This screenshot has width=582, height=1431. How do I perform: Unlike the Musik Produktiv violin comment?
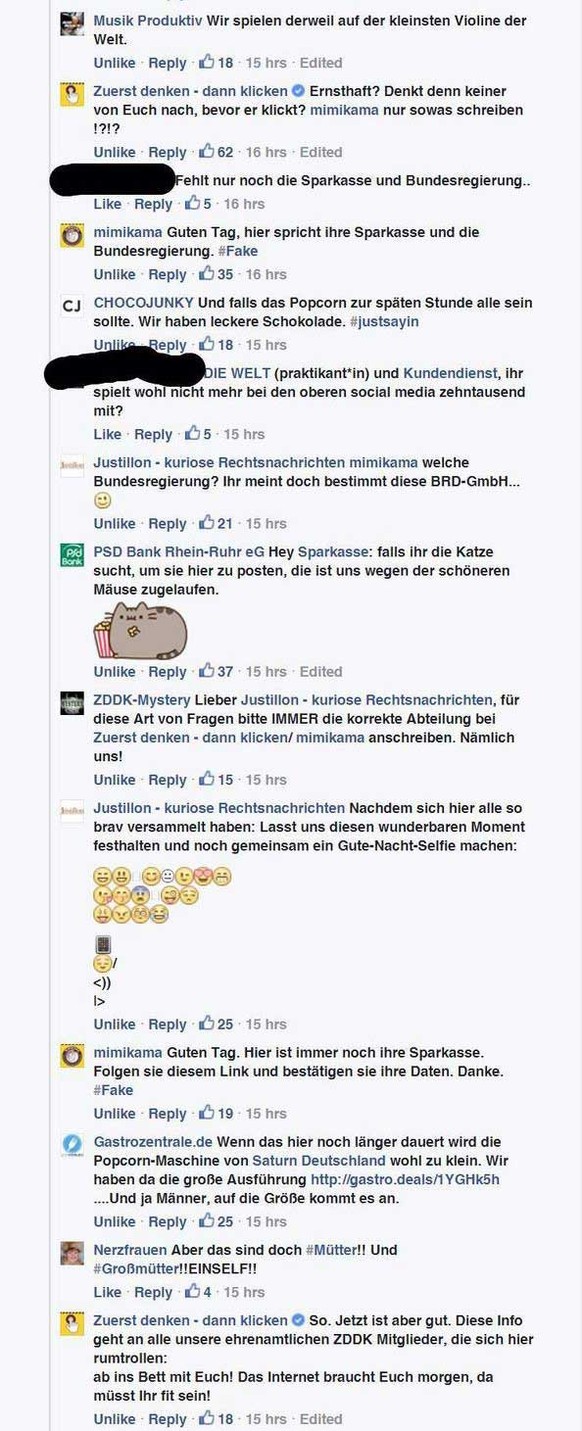[x=115, y=63]
